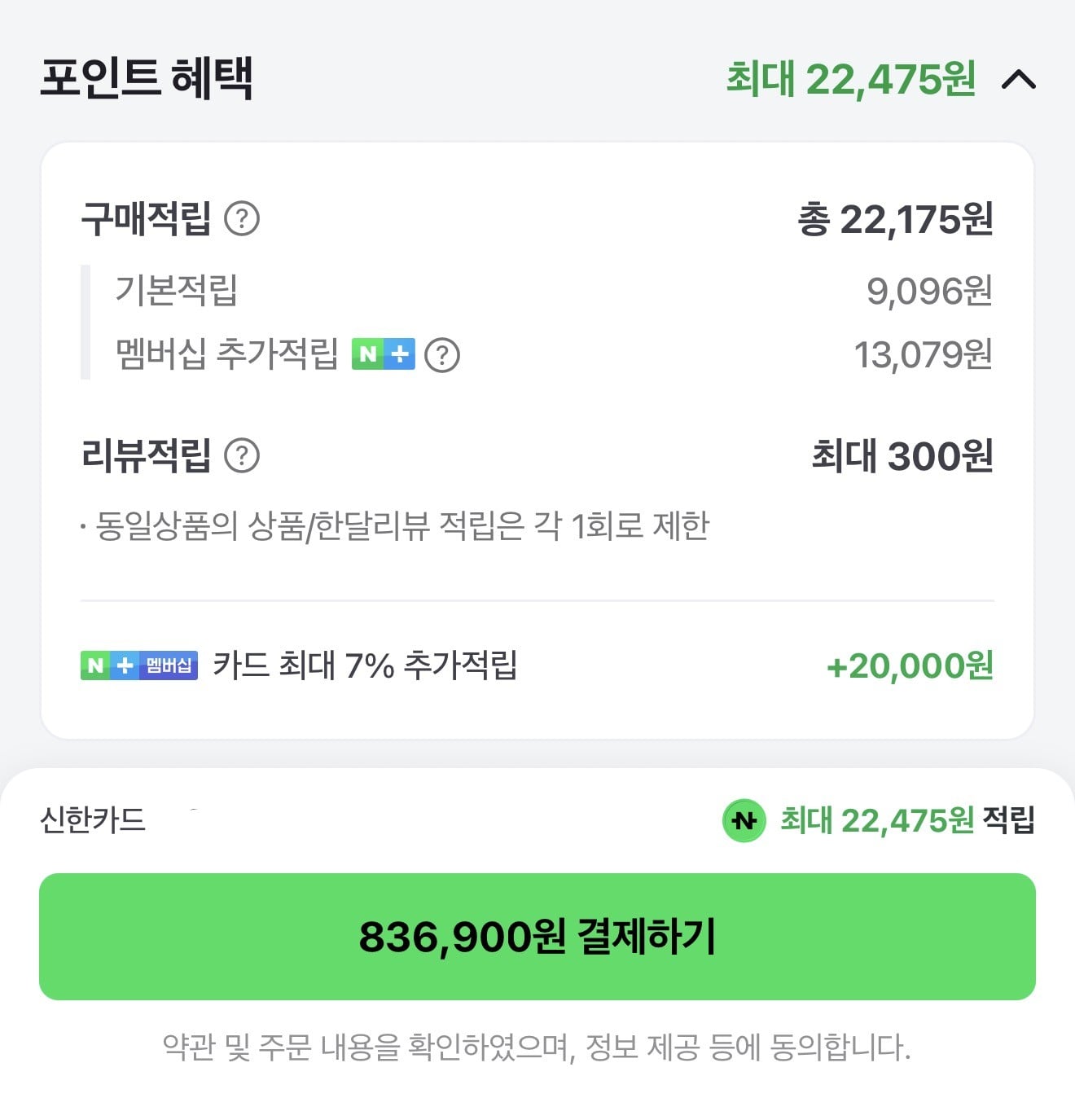Tap the 약관 및 주문 내용 agreement text
The height and width of the screenshot is (1120, 1075).
[537, 1047]
